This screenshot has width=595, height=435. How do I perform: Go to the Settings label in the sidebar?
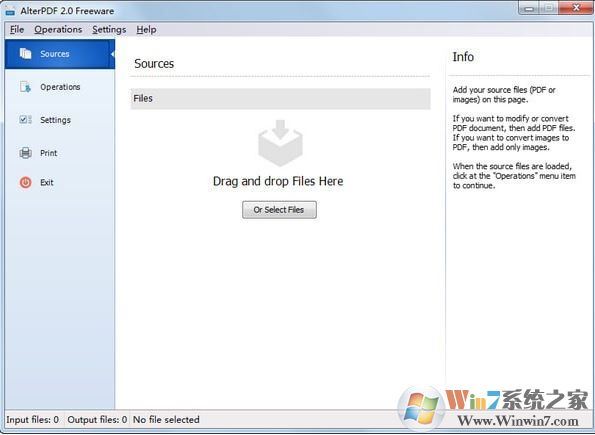pyautogui.click(x=55, y=120)
